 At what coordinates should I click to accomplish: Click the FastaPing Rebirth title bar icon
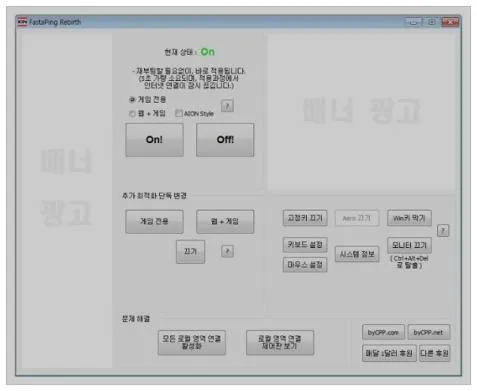tap(22, 22)
